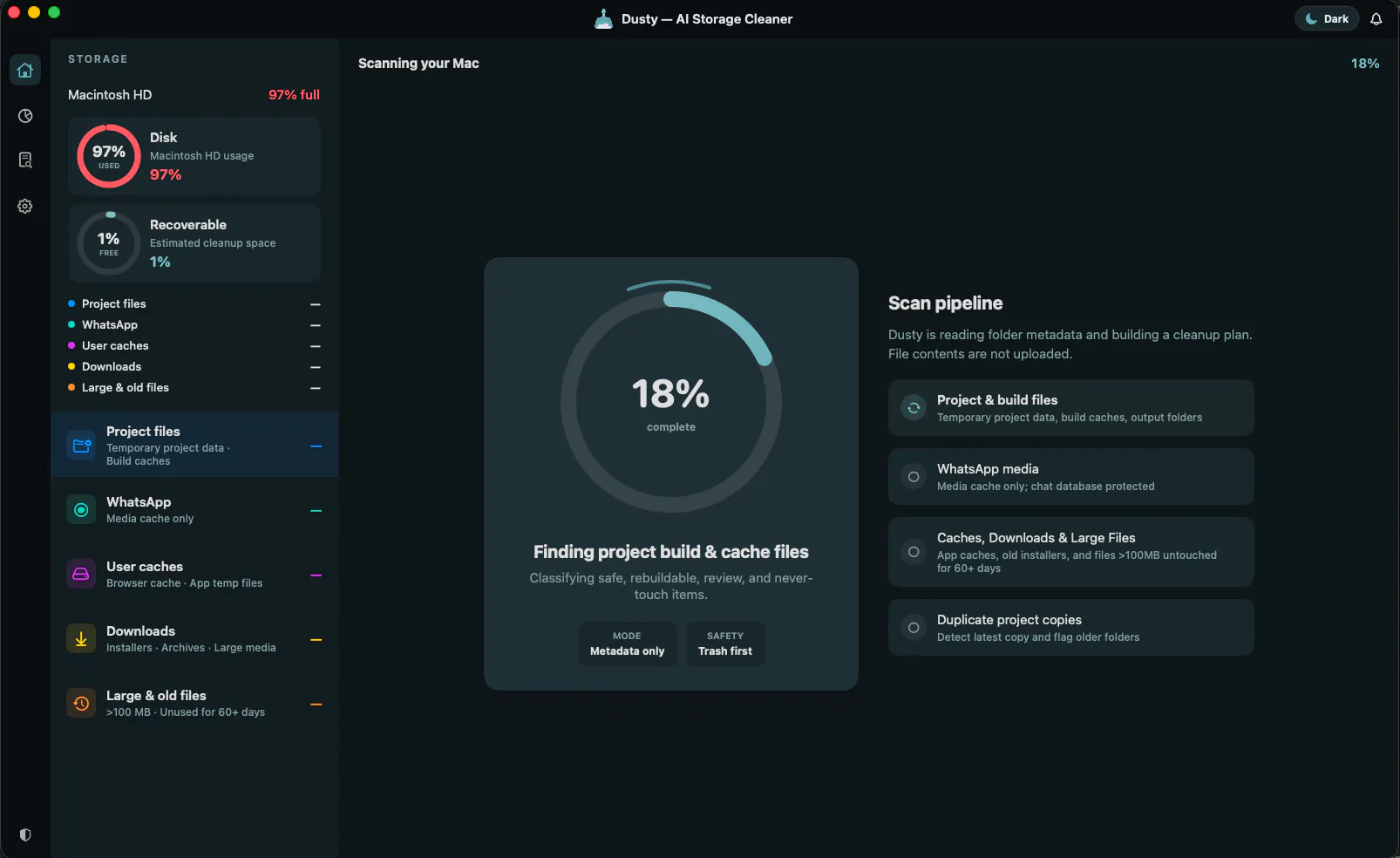The image size is (1400, 858).
Task: Open the WhatsApp media pipeline step
Action: pos(1070,477)
